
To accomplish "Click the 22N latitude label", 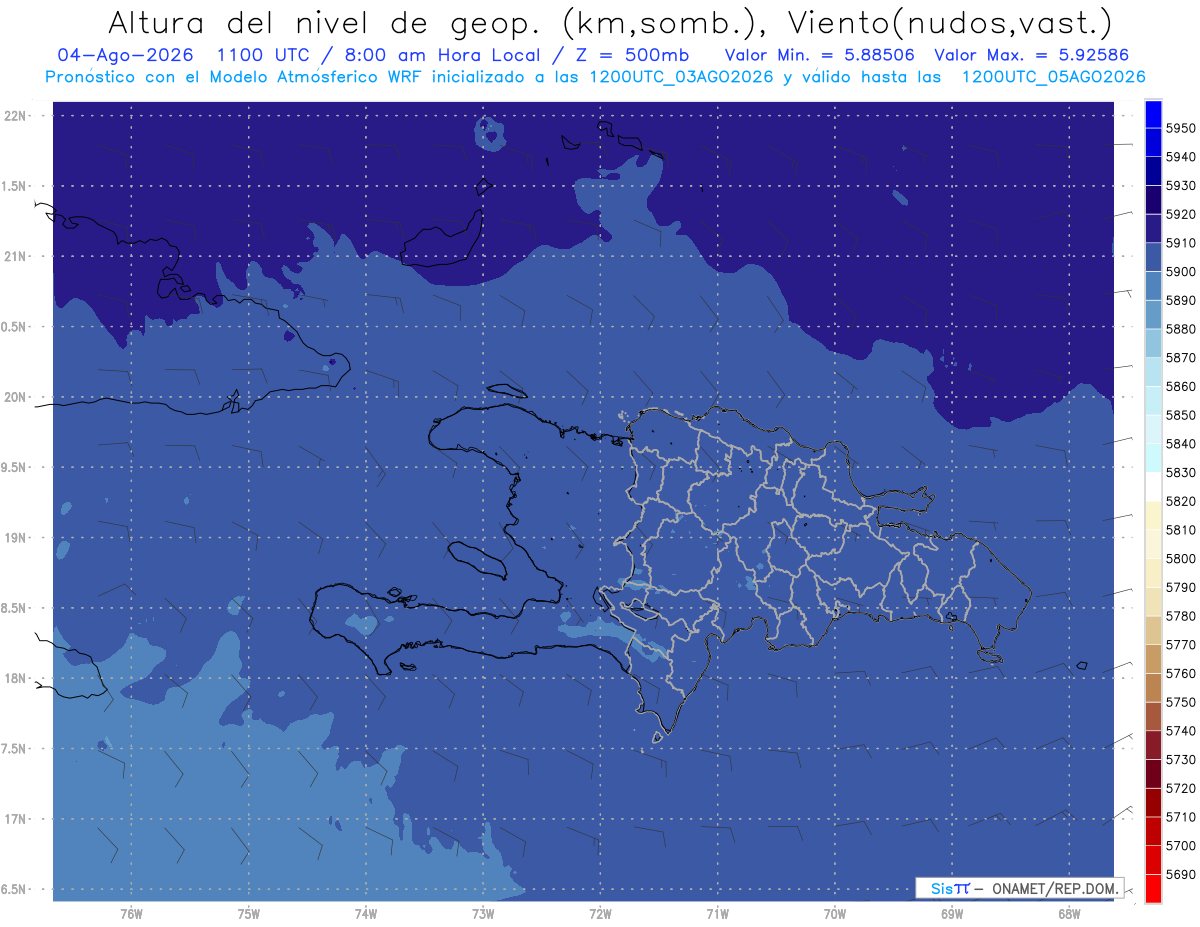I will point(15,115).
